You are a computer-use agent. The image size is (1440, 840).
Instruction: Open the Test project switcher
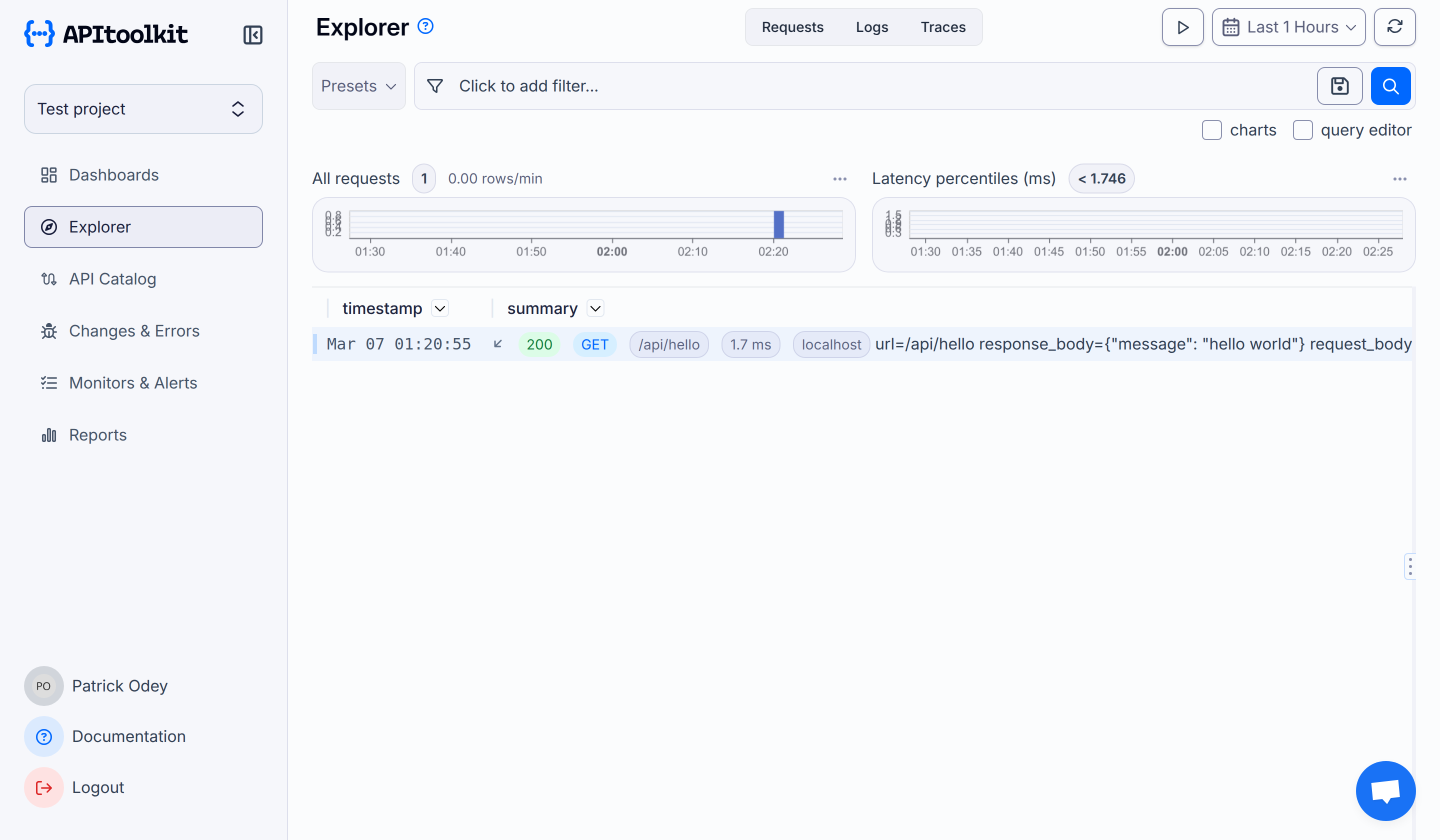click(143, 109)
